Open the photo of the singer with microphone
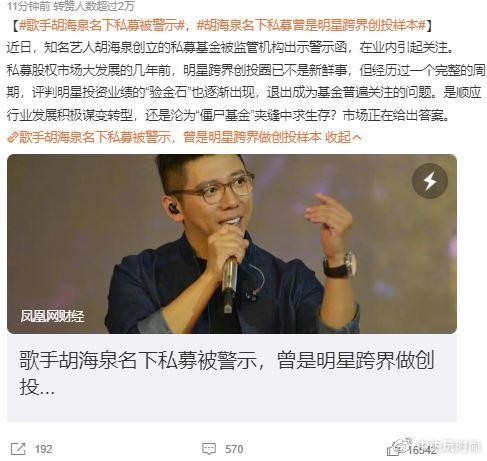The image size is (487, 461). click(232, 244)
